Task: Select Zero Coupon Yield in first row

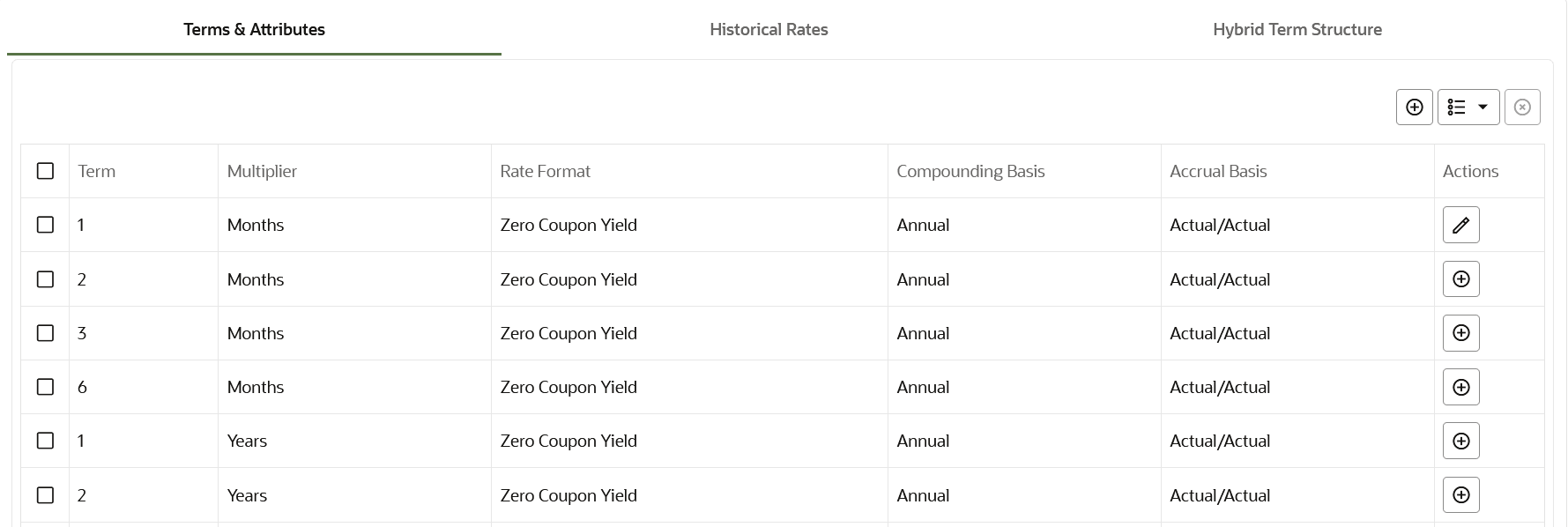Action: (x=568, y=225)
